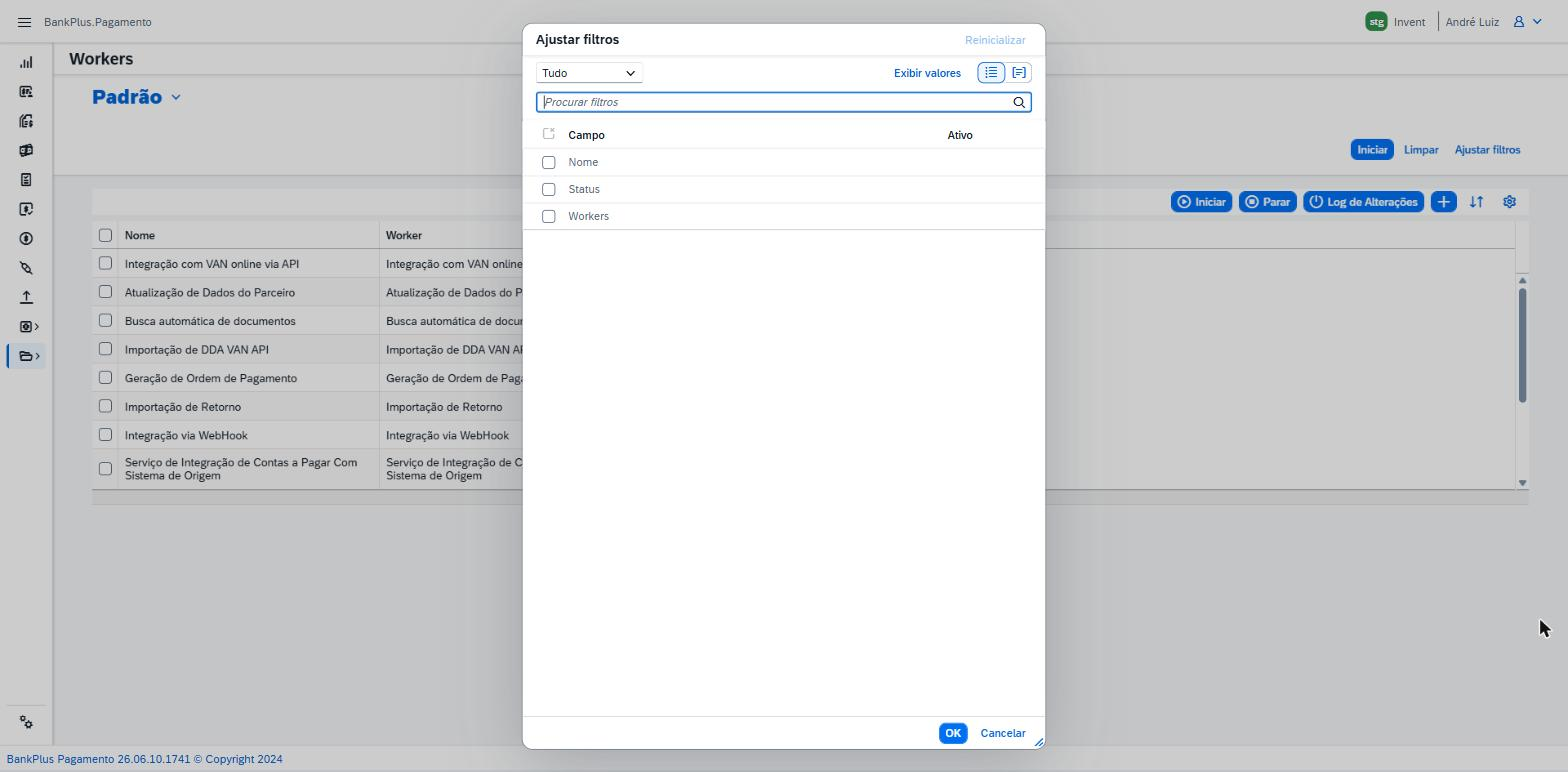Open the checklist document sidebar icon
This screenshot has width=1568, height=772.
[26, 180]
